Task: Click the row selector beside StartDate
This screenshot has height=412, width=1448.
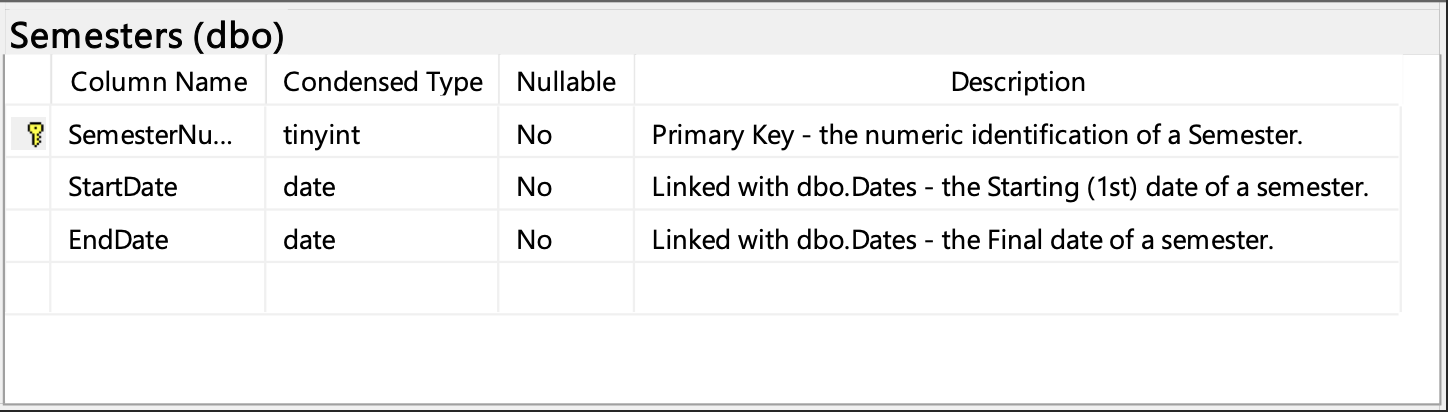Action: (28, 187)
